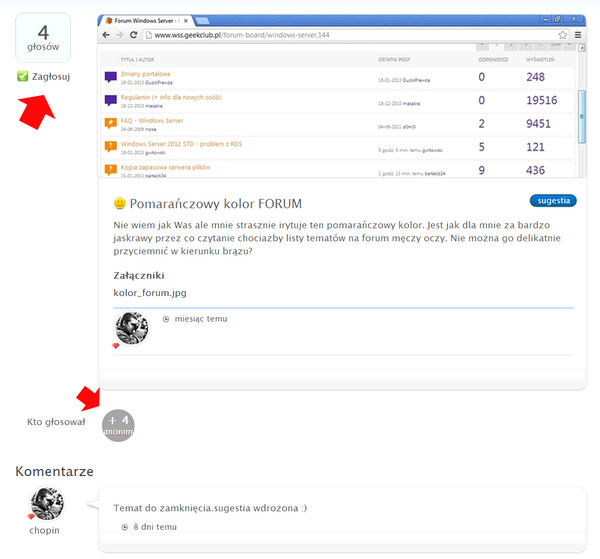The height and width of the screenshot is (559, 600).
Task: Click the new tab button in the browser
Action: [x=202, y=21]
